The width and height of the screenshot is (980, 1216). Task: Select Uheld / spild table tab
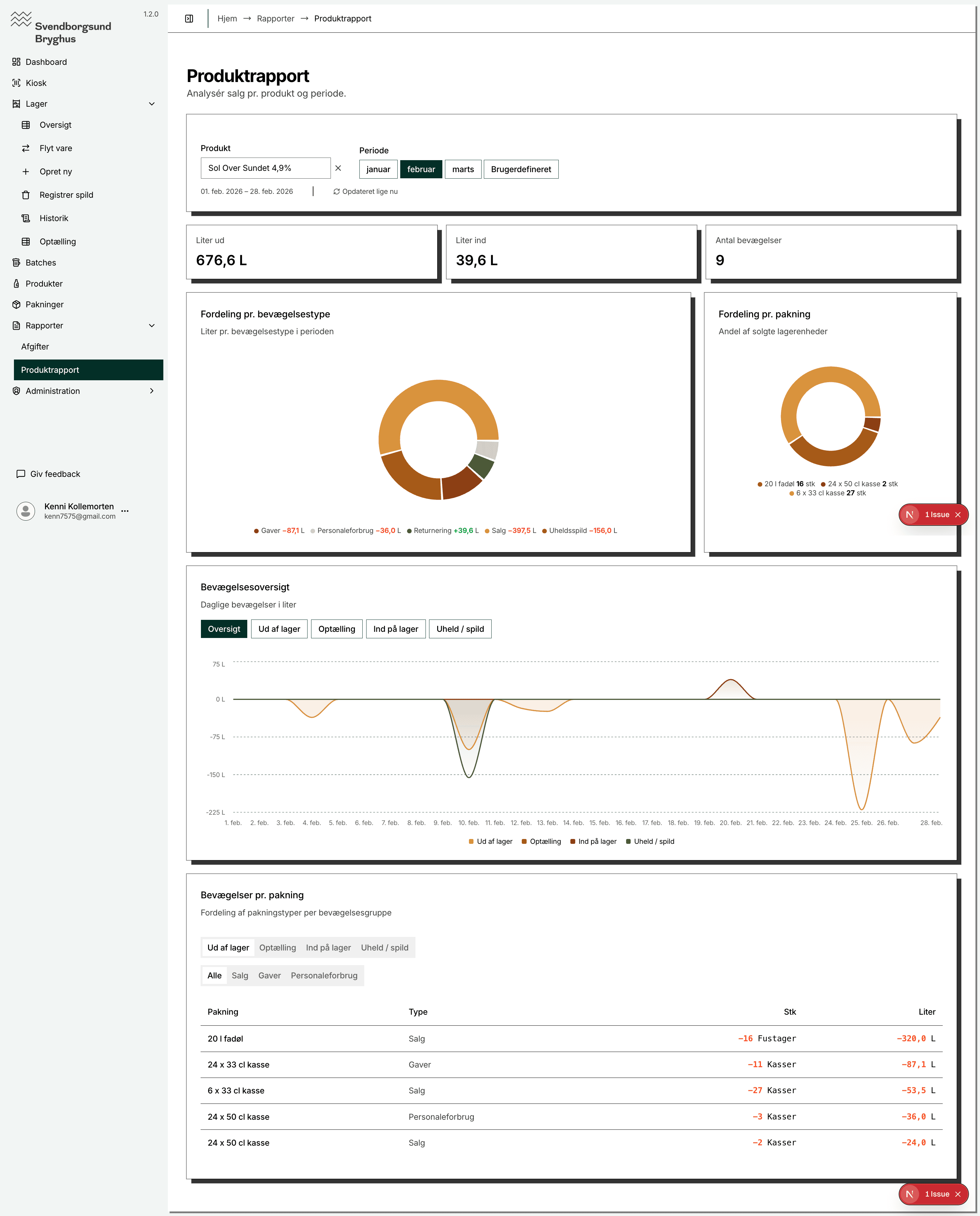[385, 948]
